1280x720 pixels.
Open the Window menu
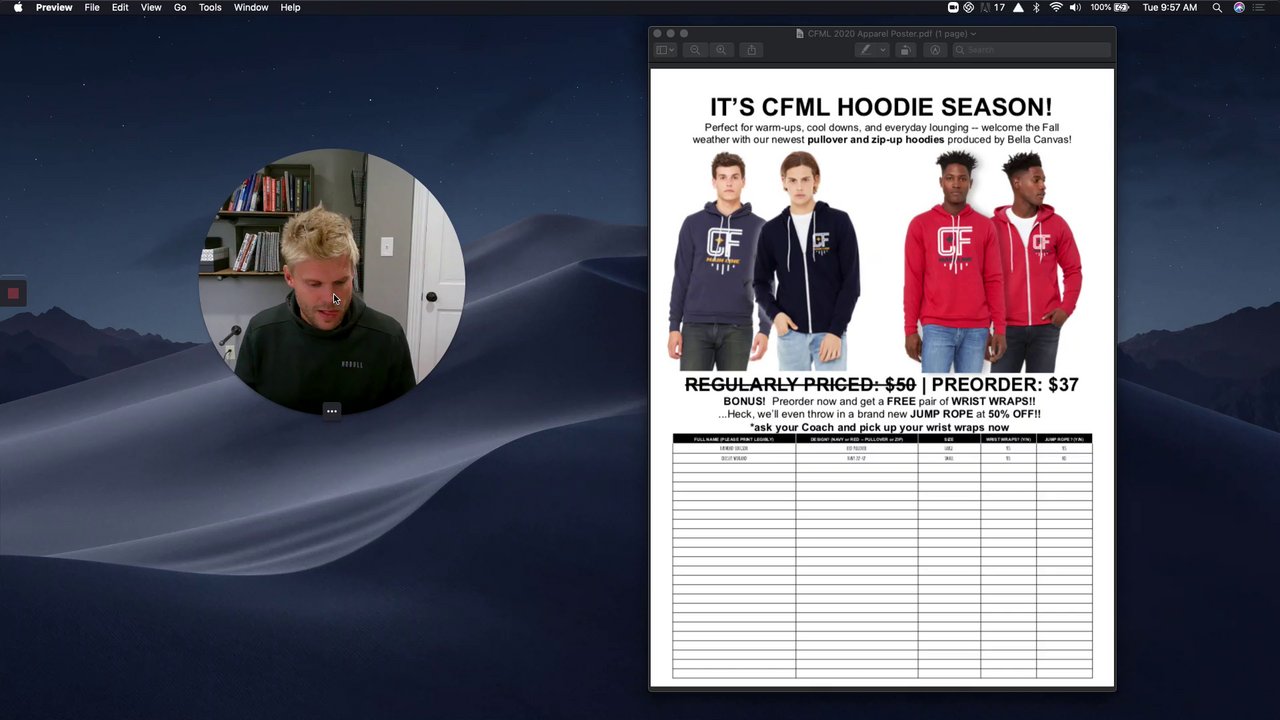pos(251,7)
